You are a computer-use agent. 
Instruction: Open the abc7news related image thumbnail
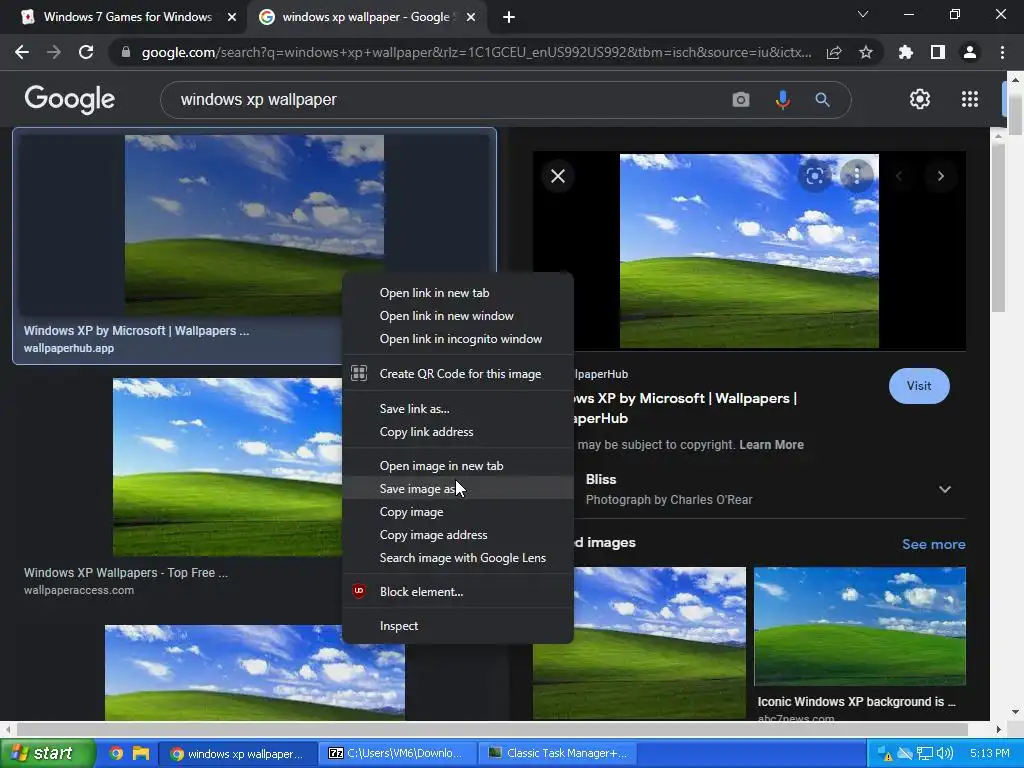859,626
